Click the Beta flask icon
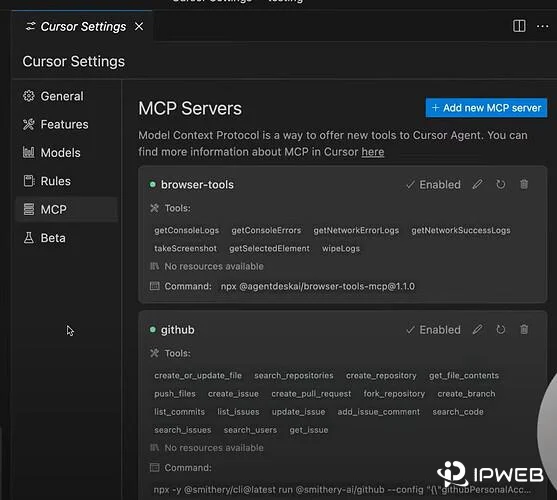 [x=29, y=238]
